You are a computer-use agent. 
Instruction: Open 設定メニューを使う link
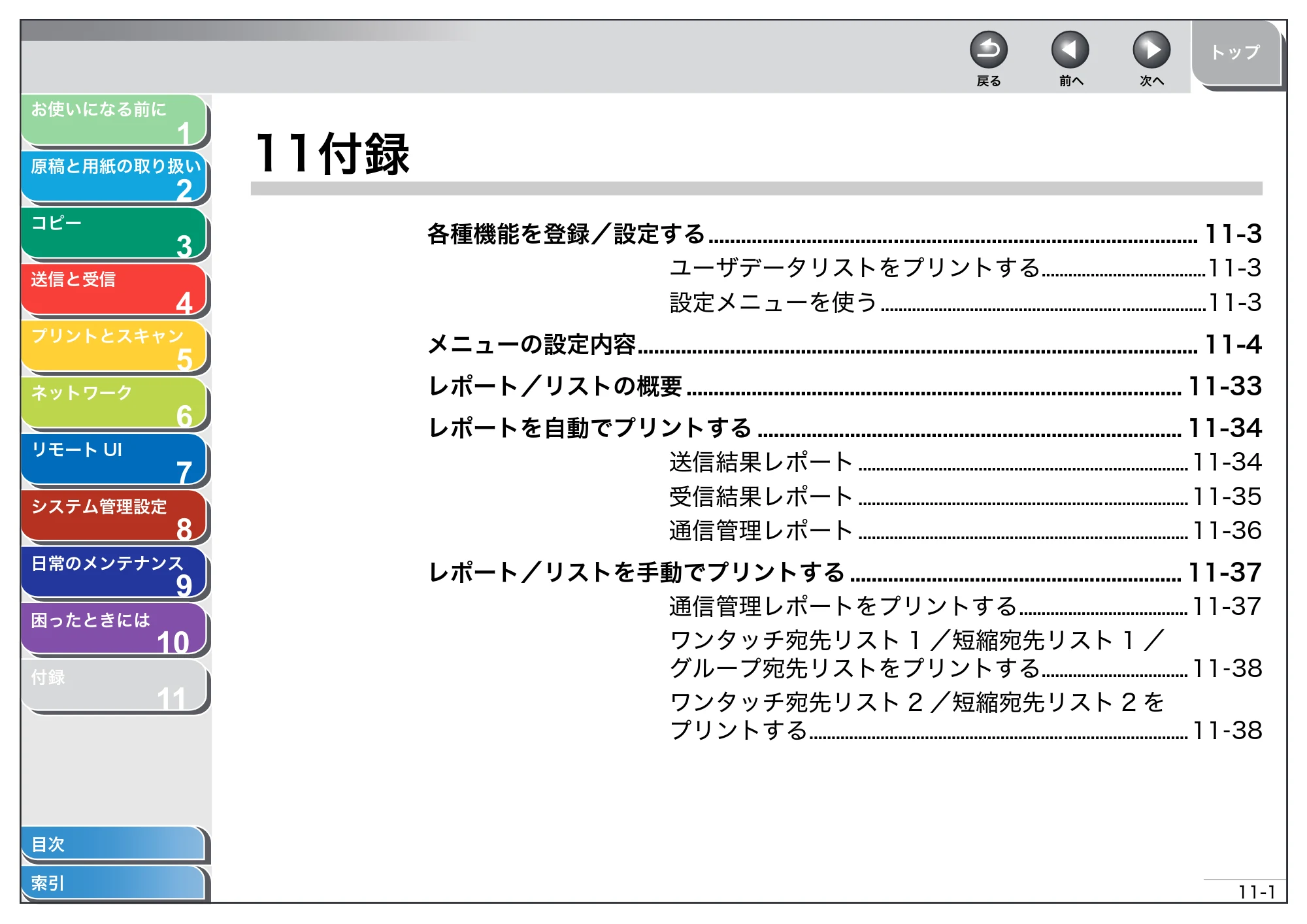965,303
